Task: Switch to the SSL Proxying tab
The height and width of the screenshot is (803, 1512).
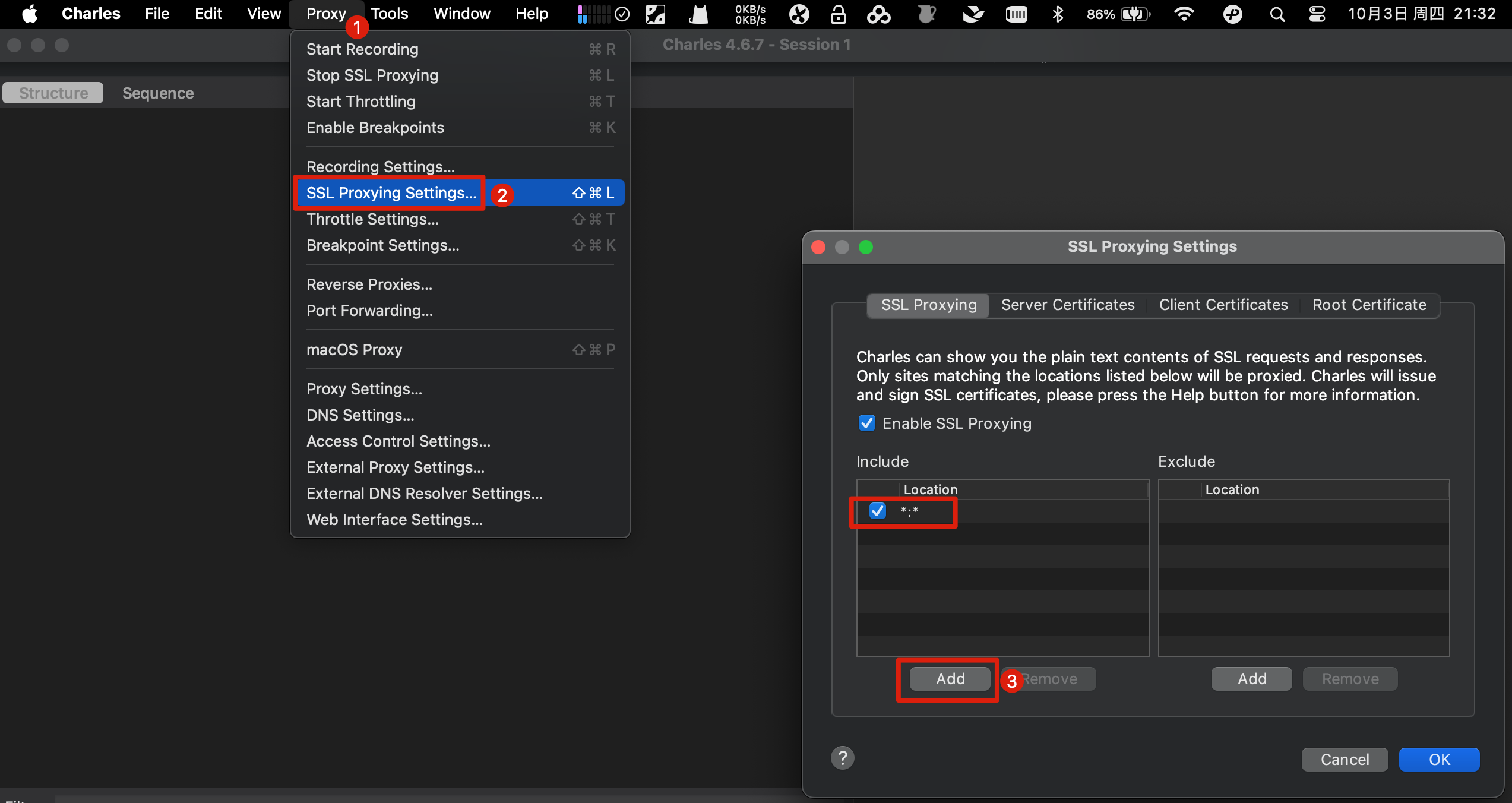Action: click(929, 305)
